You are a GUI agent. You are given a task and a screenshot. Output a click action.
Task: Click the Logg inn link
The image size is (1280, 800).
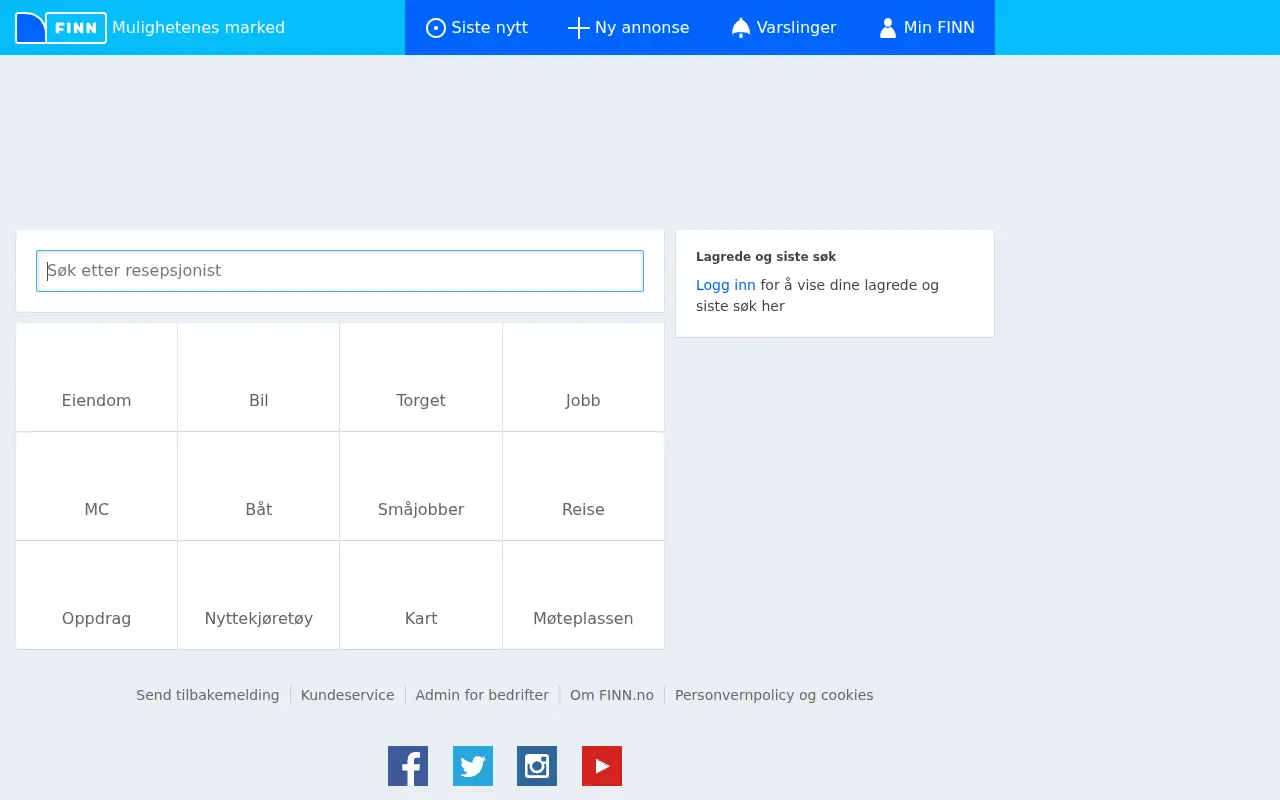coord(726,285)
